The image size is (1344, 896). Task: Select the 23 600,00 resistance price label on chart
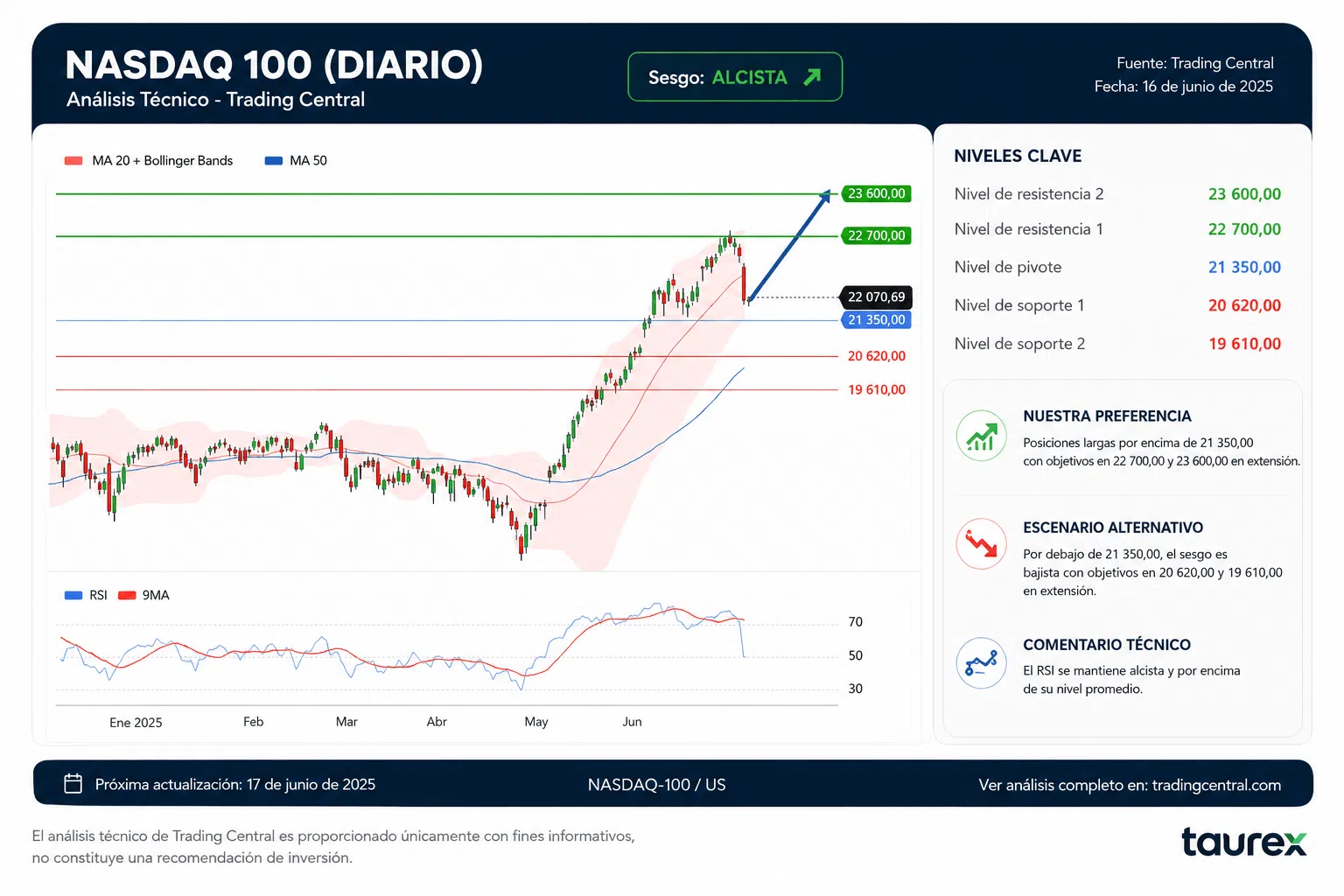(x=876, y=193)
